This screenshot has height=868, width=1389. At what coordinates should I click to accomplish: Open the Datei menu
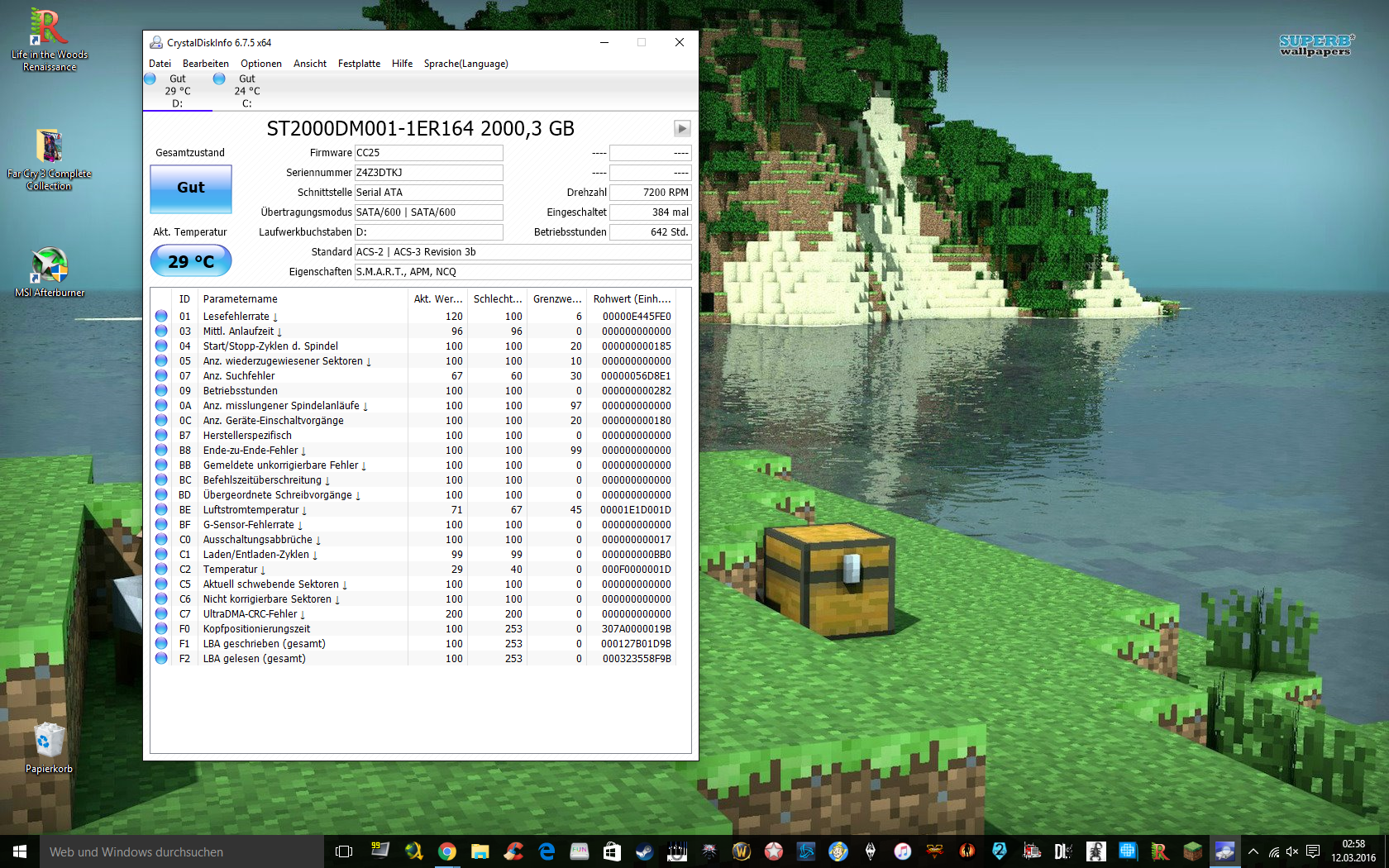(160, 64)
